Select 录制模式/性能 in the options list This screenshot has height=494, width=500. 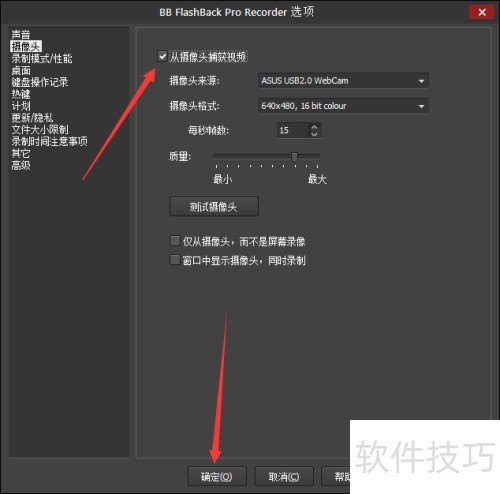(42, 58)
